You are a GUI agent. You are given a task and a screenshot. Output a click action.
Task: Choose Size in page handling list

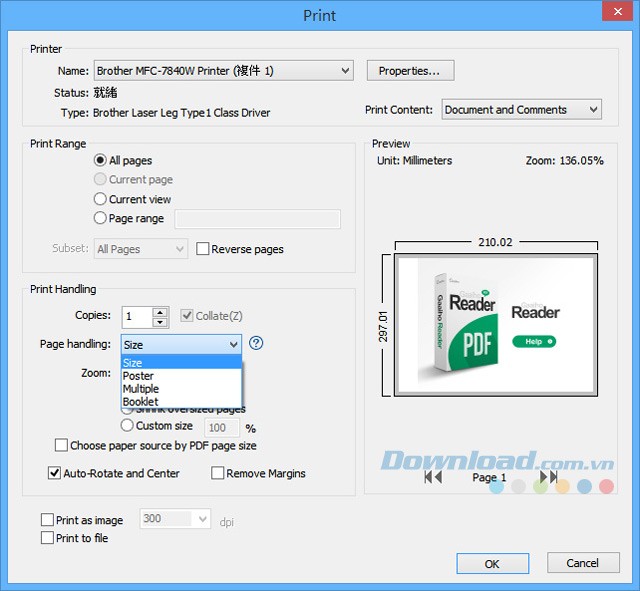[x=181, y=362]
